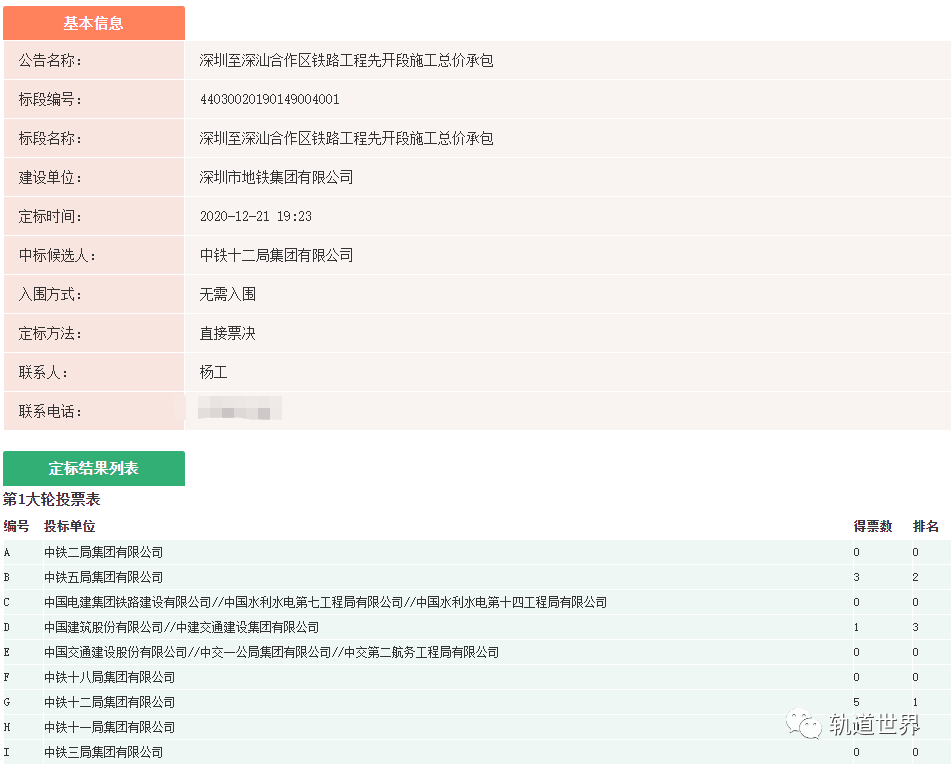Click bidder 中铁十二局集团有限公司 in row G
This screenshot has width=951, height=766.
110,702
